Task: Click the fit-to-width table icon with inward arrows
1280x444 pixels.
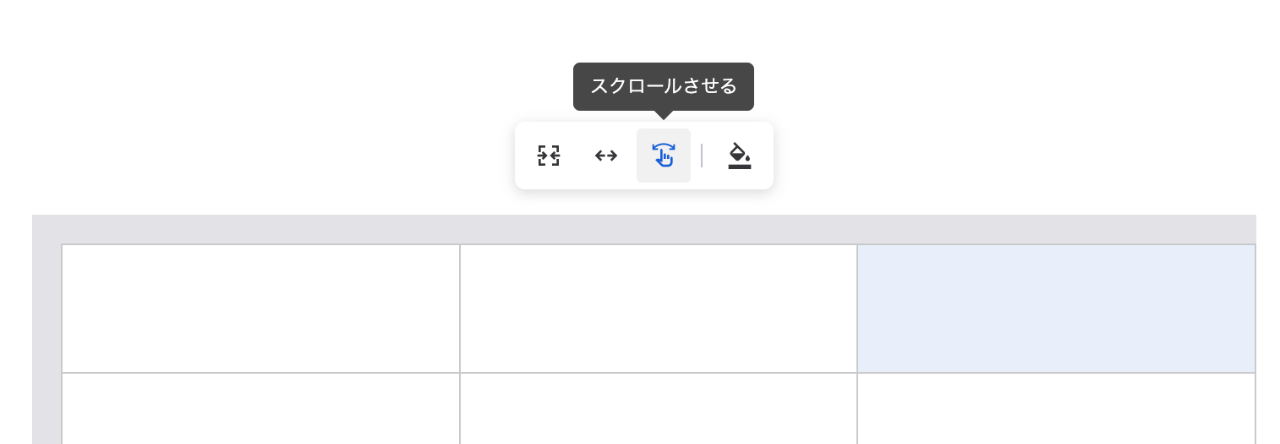Action: (549, 156)
